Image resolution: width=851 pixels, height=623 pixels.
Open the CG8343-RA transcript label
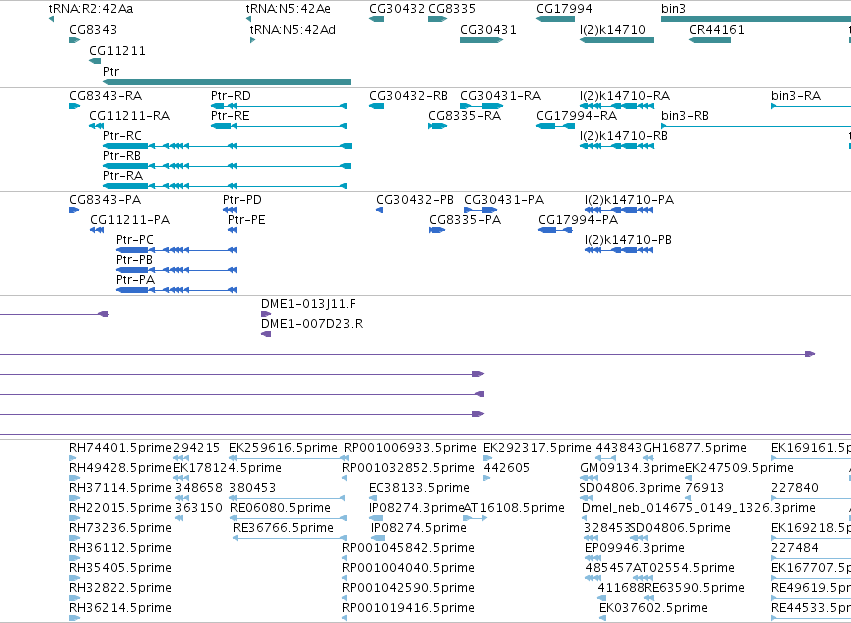[x=105, y=96]
